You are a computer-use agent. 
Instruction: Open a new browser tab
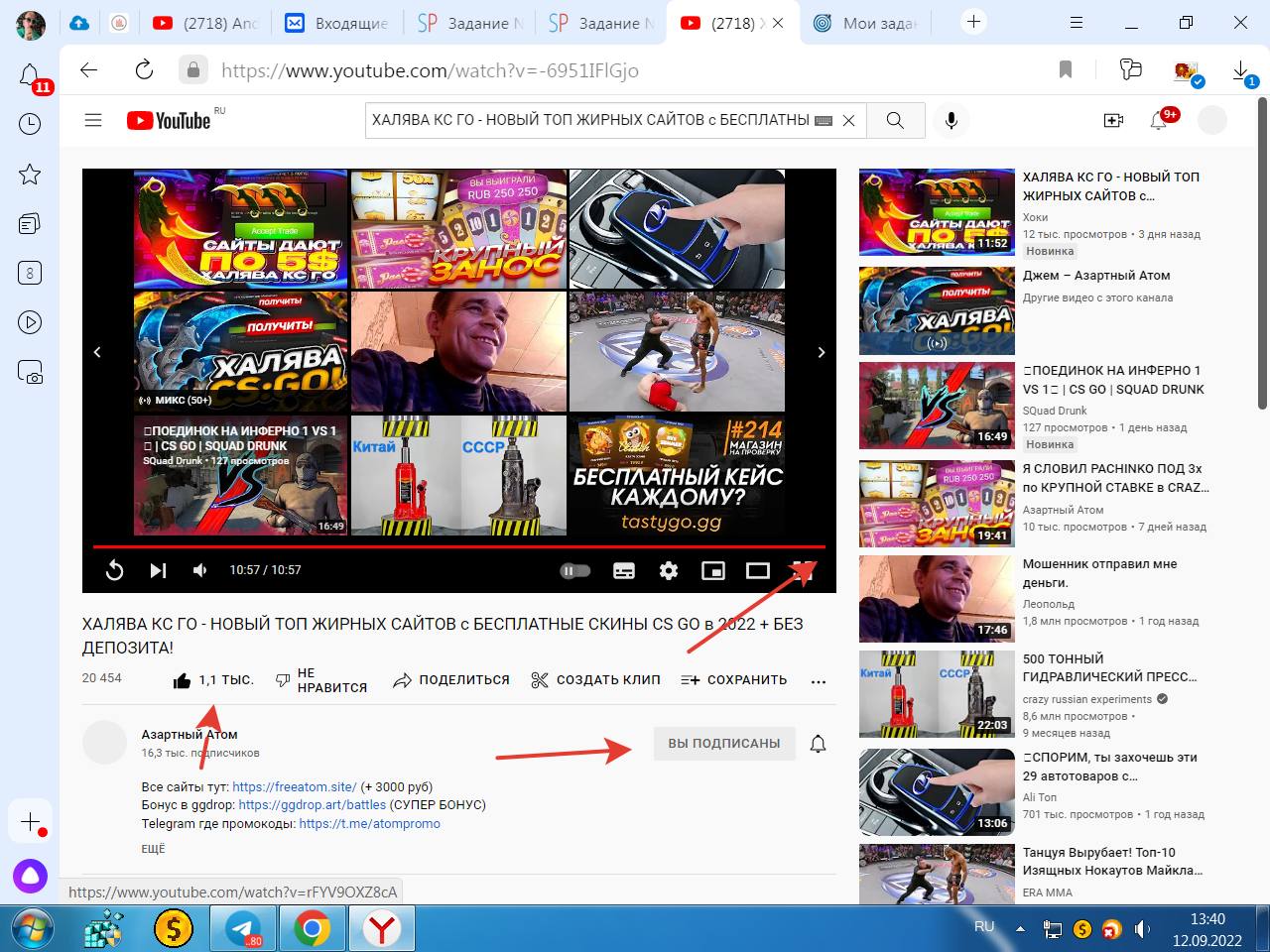[973, 22]
